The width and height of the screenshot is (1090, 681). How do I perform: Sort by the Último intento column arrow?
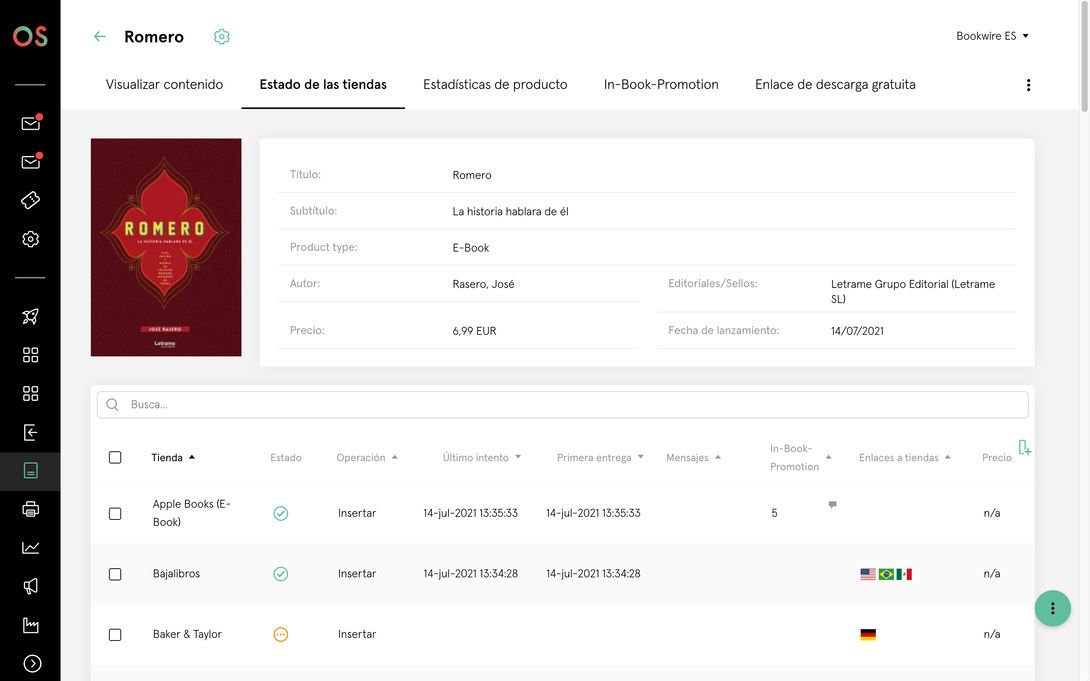pyautogui.click(x=518, y=457)
